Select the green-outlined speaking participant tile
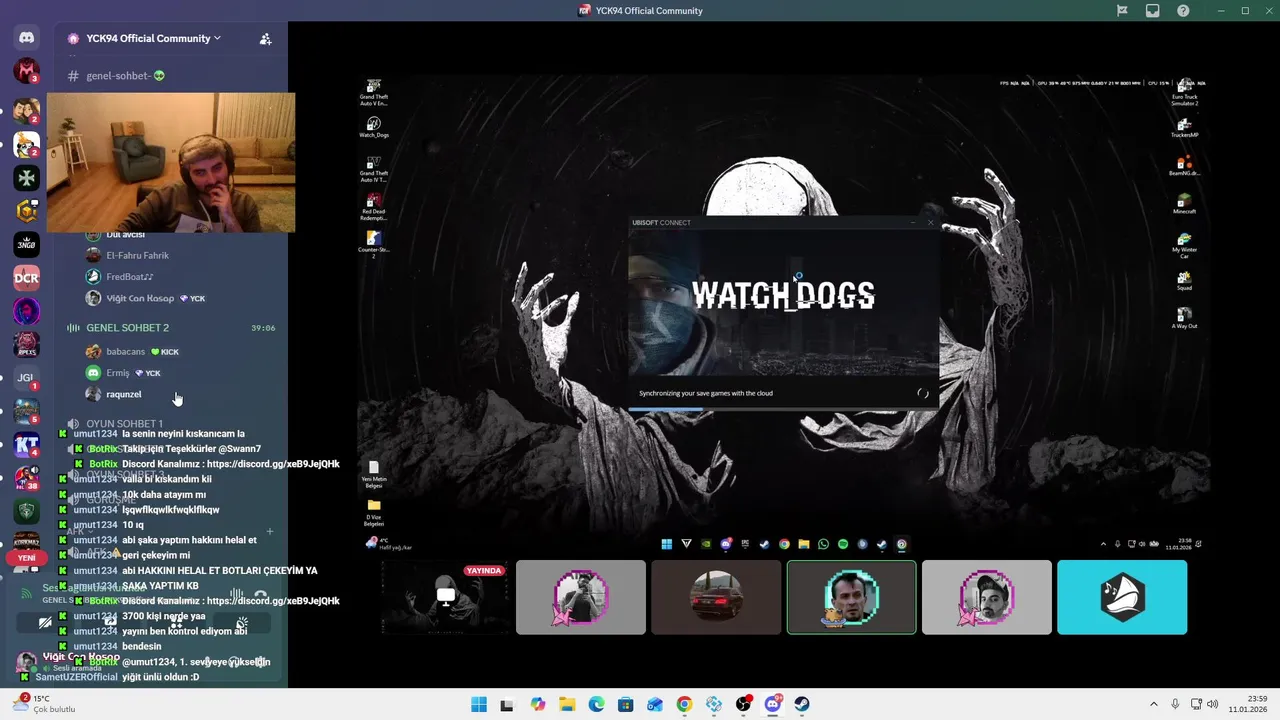 pos(851,598)
